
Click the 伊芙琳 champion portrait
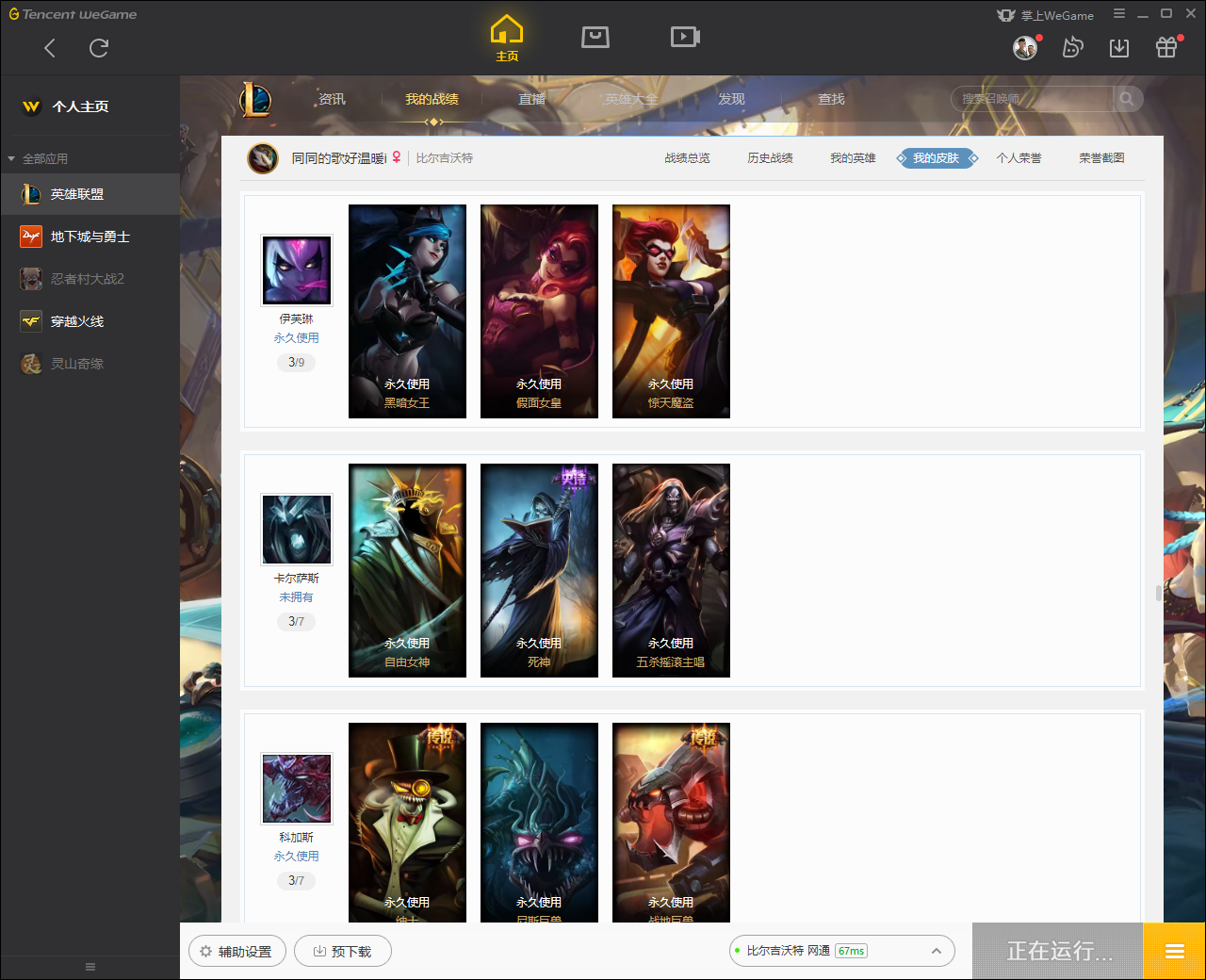[x=297, y=270]
